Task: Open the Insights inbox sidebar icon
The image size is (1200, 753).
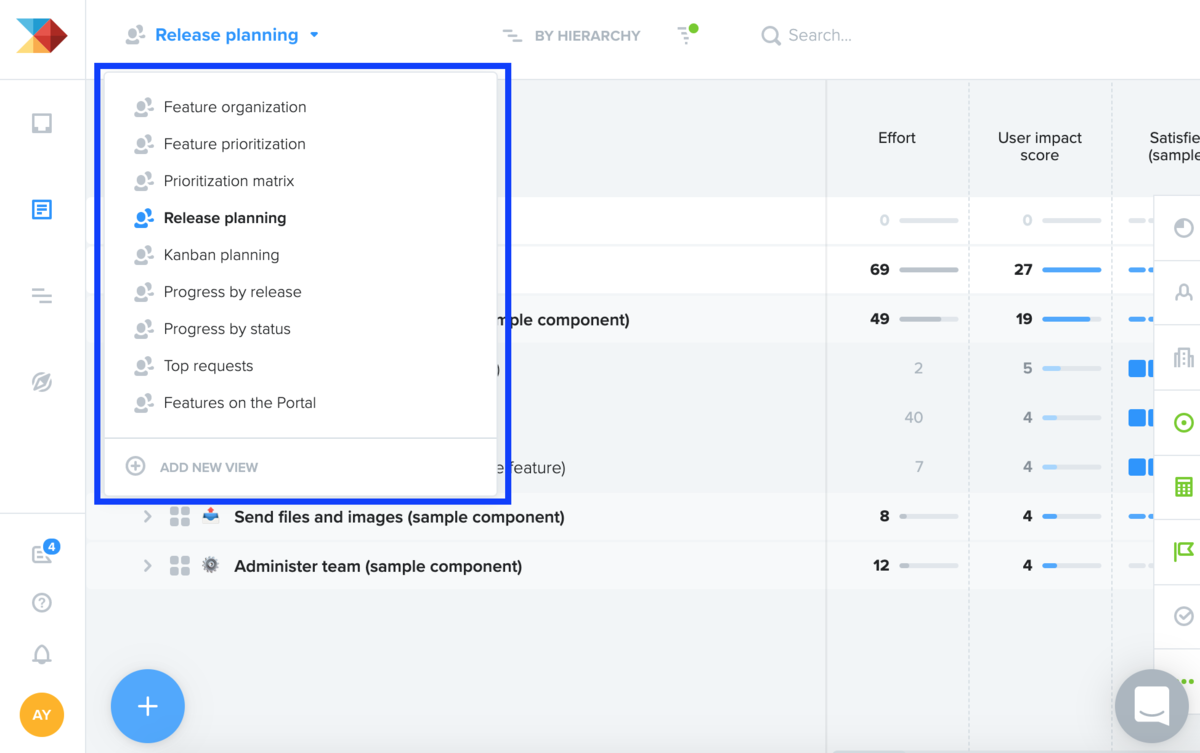Action: pyautogui.click(x=42, y=123)
